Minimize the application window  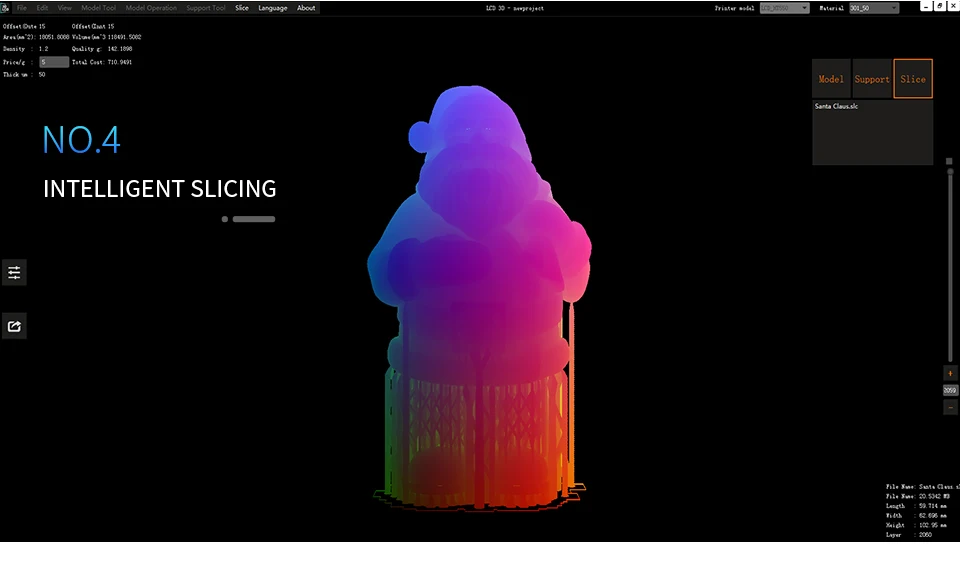(x=926, y=6)
